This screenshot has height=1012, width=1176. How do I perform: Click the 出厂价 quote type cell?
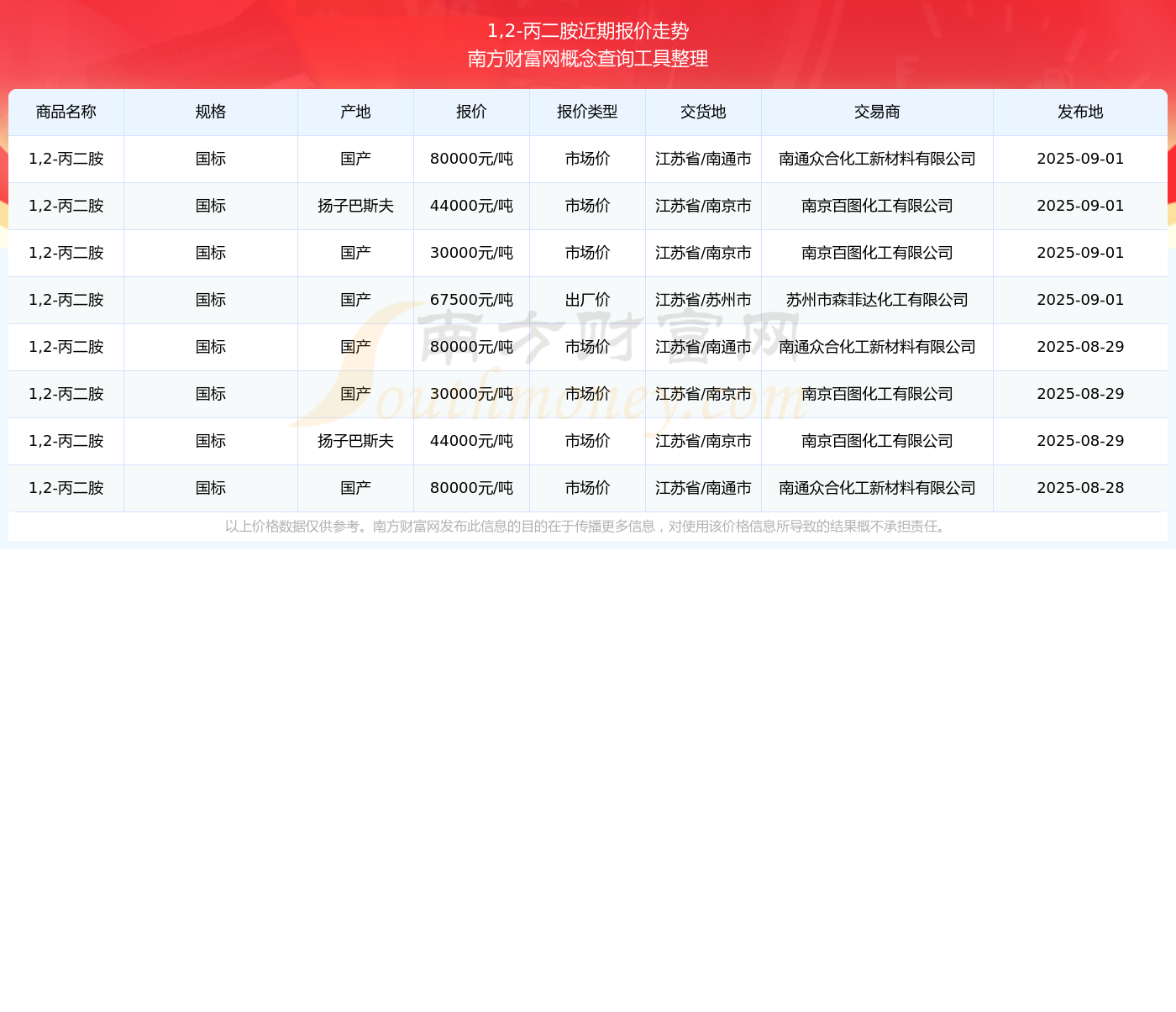coord(588,300)
